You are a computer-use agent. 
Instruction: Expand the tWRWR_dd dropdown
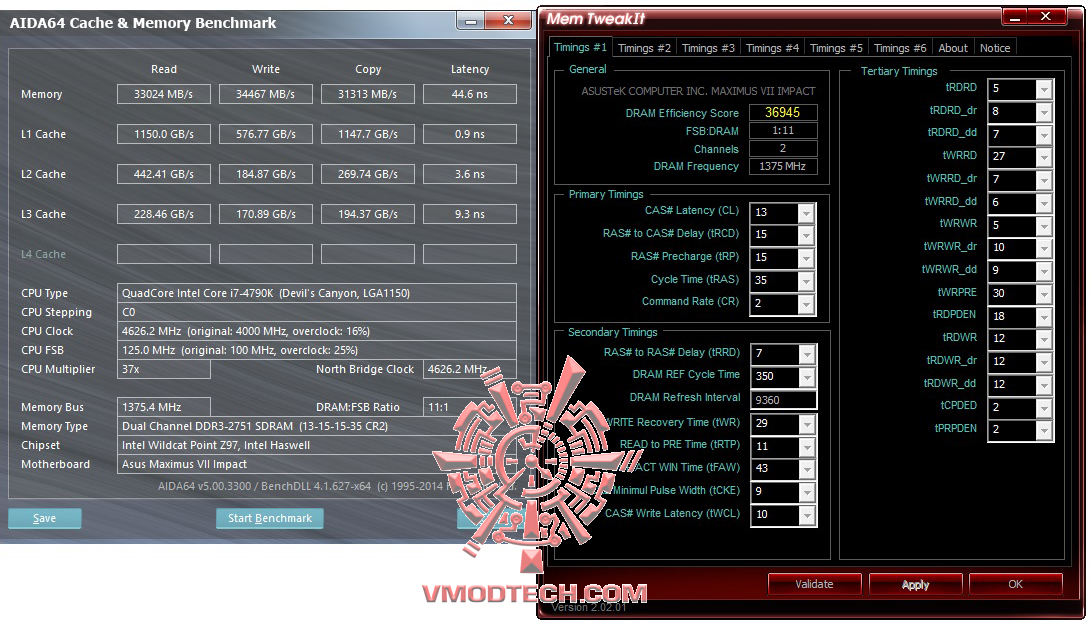[1043, 271]
